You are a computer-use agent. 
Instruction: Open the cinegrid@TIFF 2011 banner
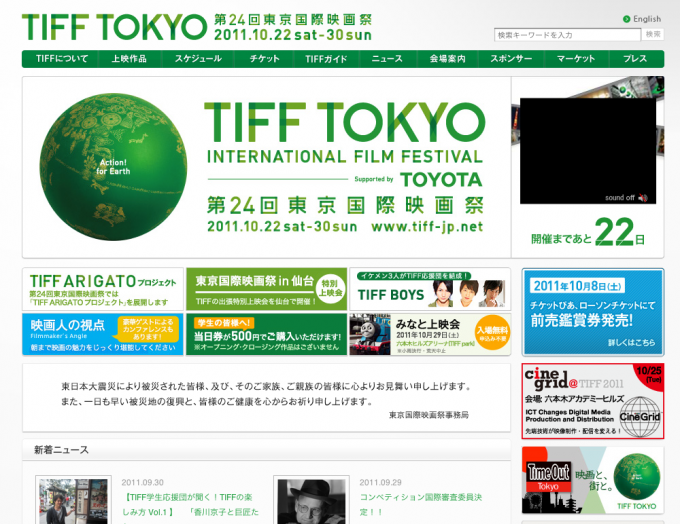(593, 401)
